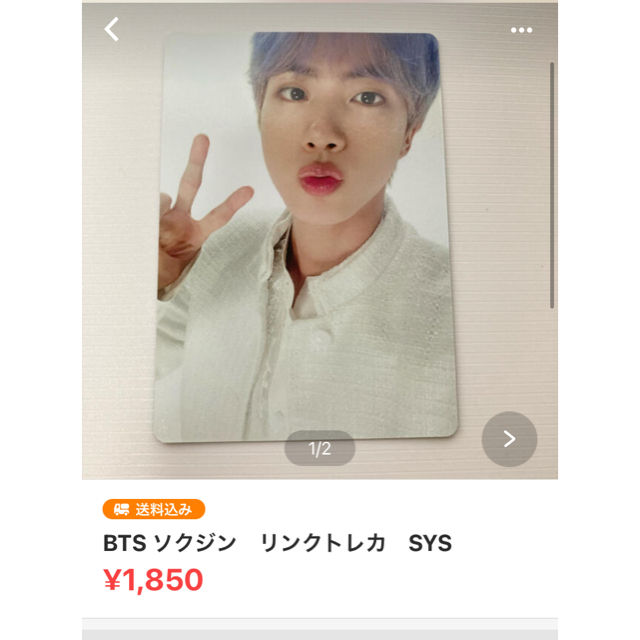Go back using the left arrow
The width and height of the screenshot is (640, 640).
tap(111, 29)
